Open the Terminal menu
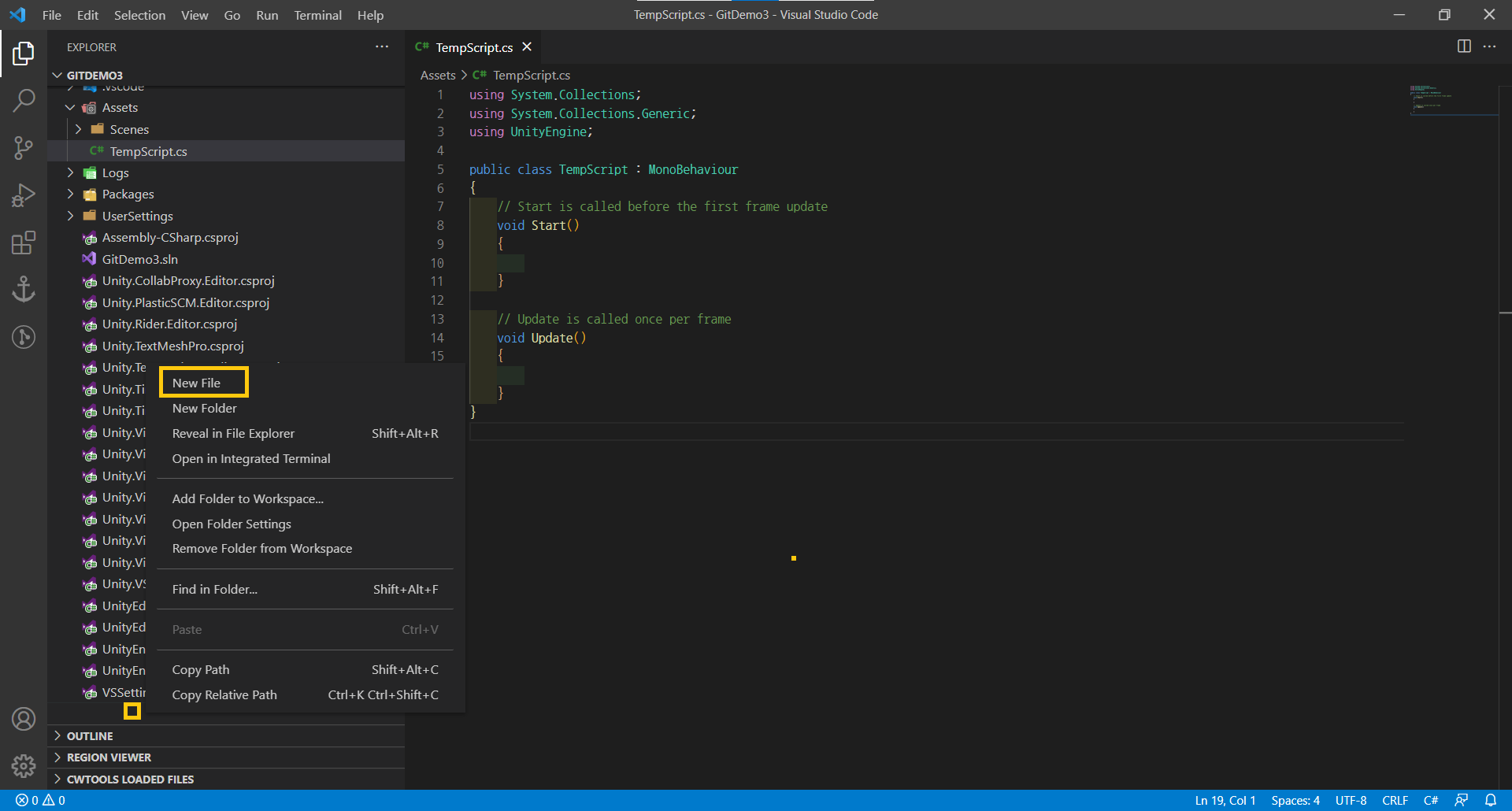This screenshot has width=1512, height=811. pos(317,15)
